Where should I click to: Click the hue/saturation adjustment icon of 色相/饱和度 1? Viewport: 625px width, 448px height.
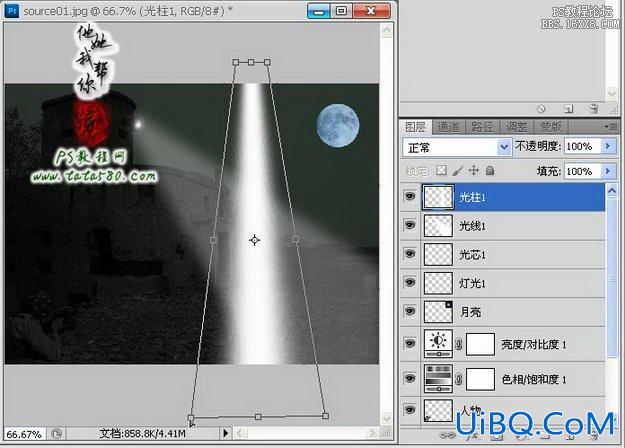[438, 378]
